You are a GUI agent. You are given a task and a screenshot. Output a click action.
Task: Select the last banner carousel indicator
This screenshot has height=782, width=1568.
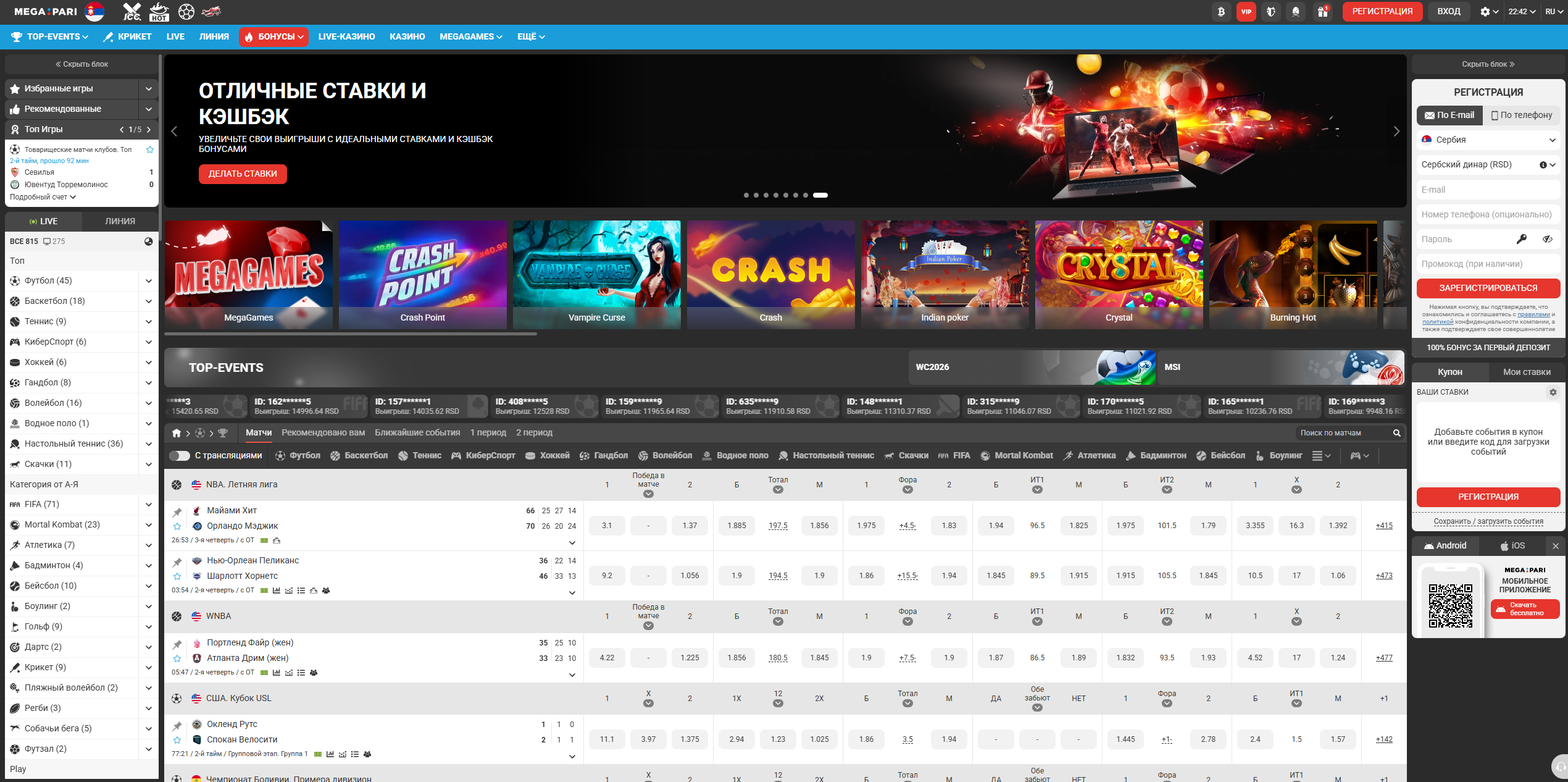click(820, 195)
